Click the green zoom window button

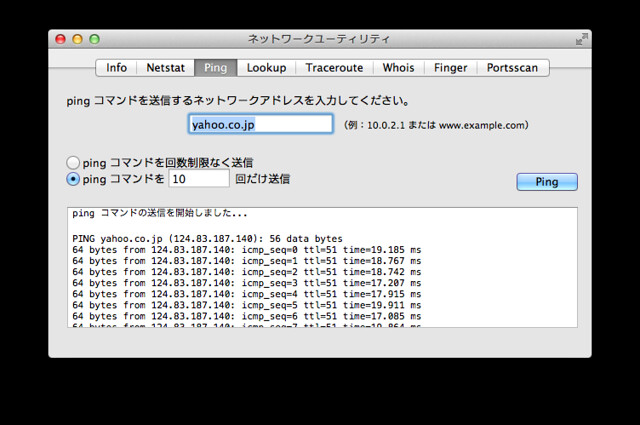[x=95, y=39]
